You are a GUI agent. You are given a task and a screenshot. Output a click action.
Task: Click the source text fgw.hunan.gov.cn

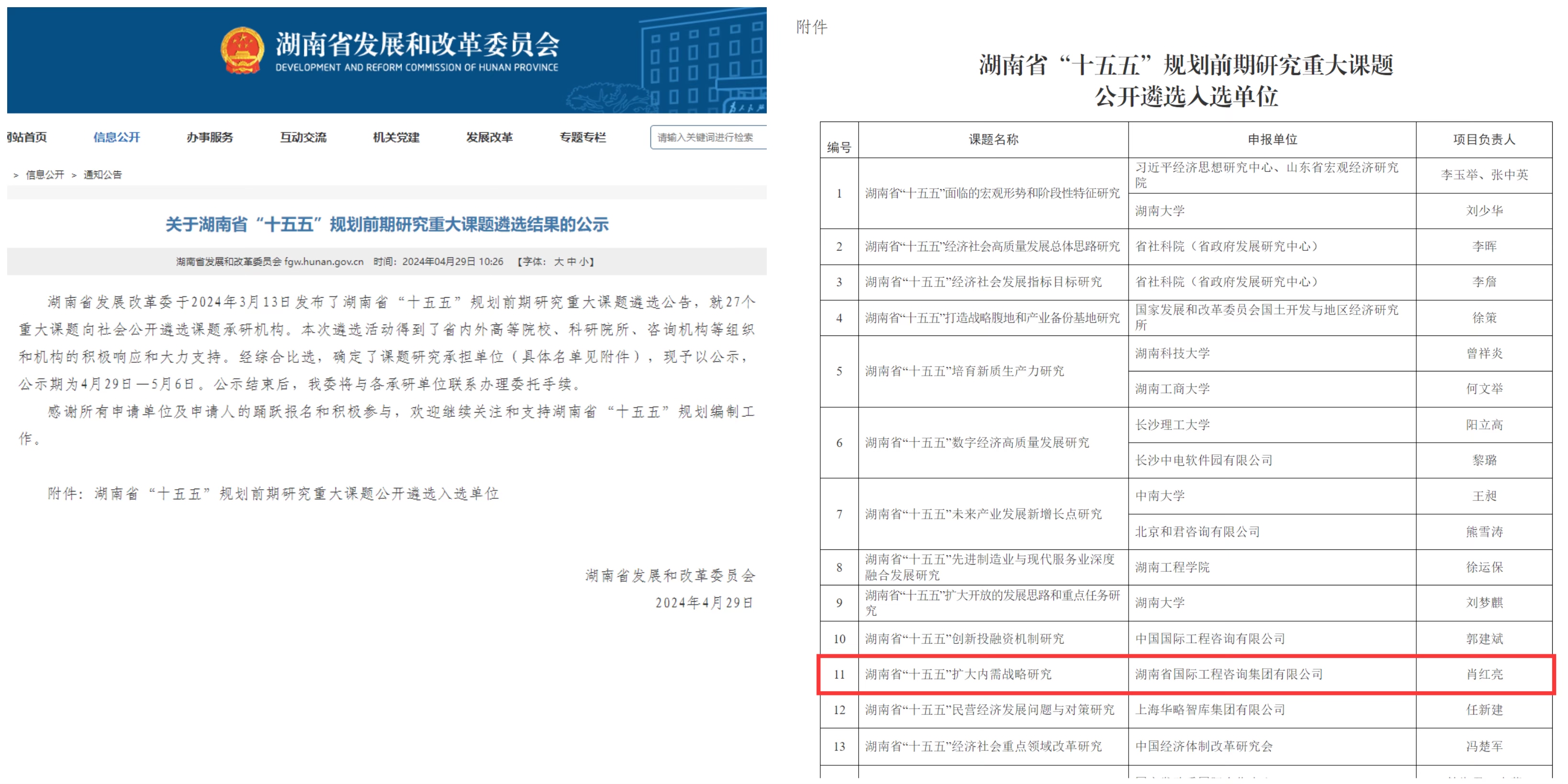tap(324, 262)
